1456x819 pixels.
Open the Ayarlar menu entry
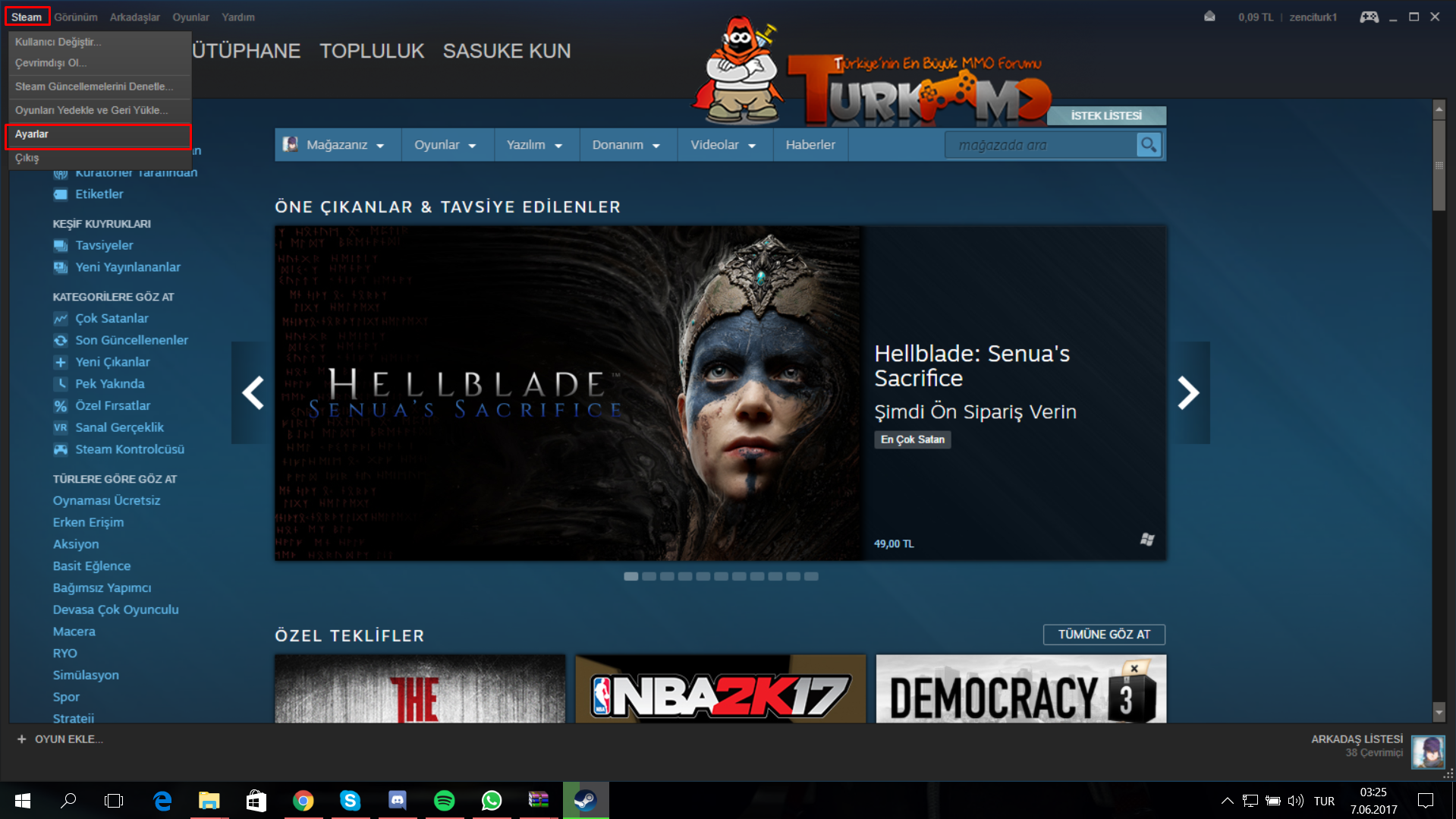tap(99, 134)
